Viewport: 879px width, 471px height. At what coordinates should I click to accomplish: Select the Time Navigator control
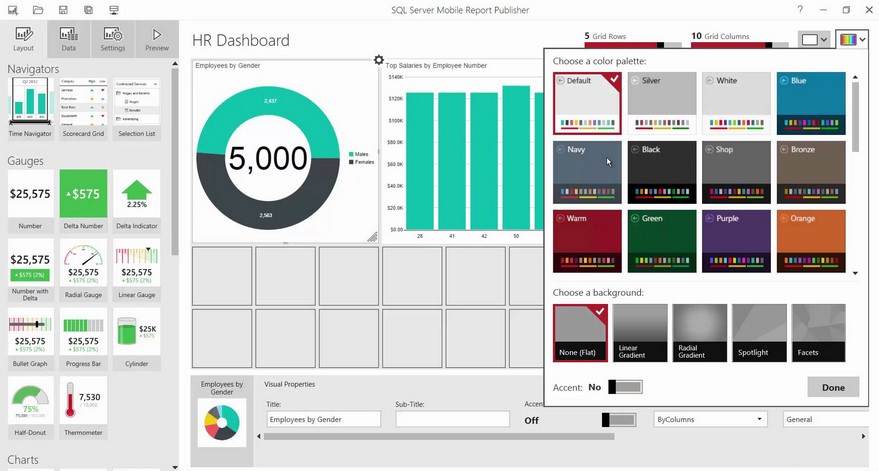(30, 109)
